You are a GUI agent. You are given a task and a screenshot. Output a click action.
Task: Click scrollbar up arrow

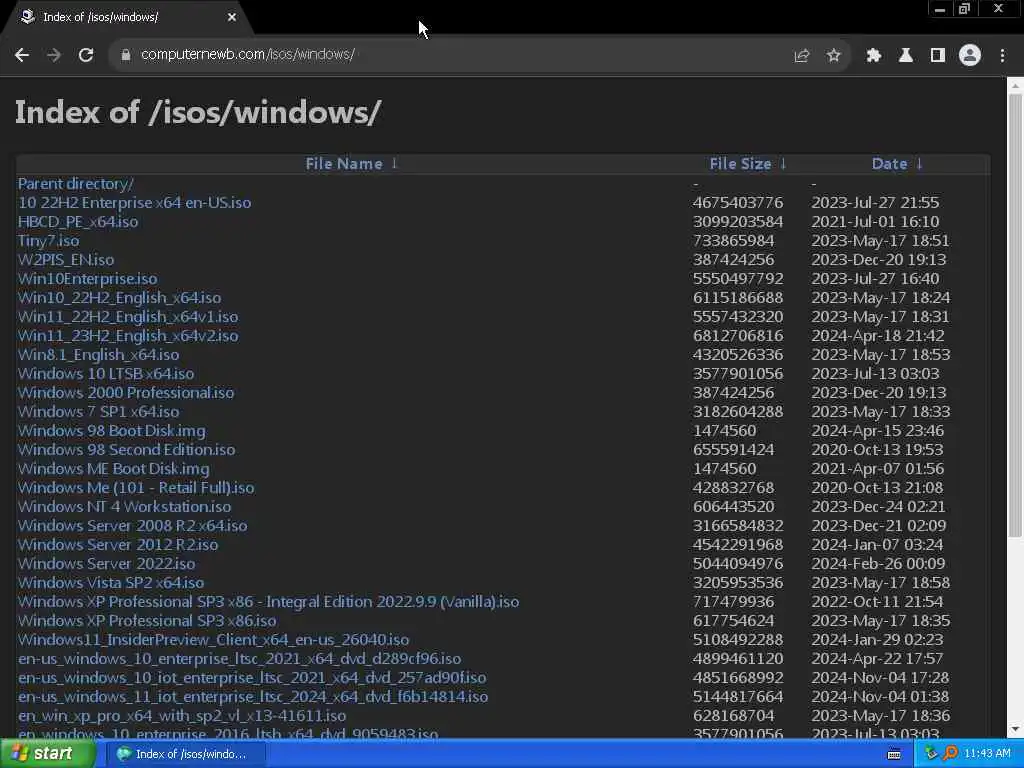pos(1015,85)
